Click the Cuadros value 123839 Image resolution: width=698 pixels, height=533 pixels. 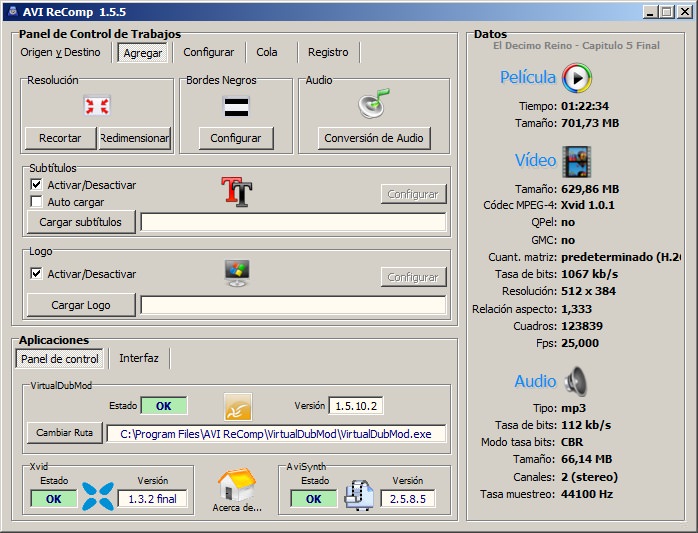582,326
